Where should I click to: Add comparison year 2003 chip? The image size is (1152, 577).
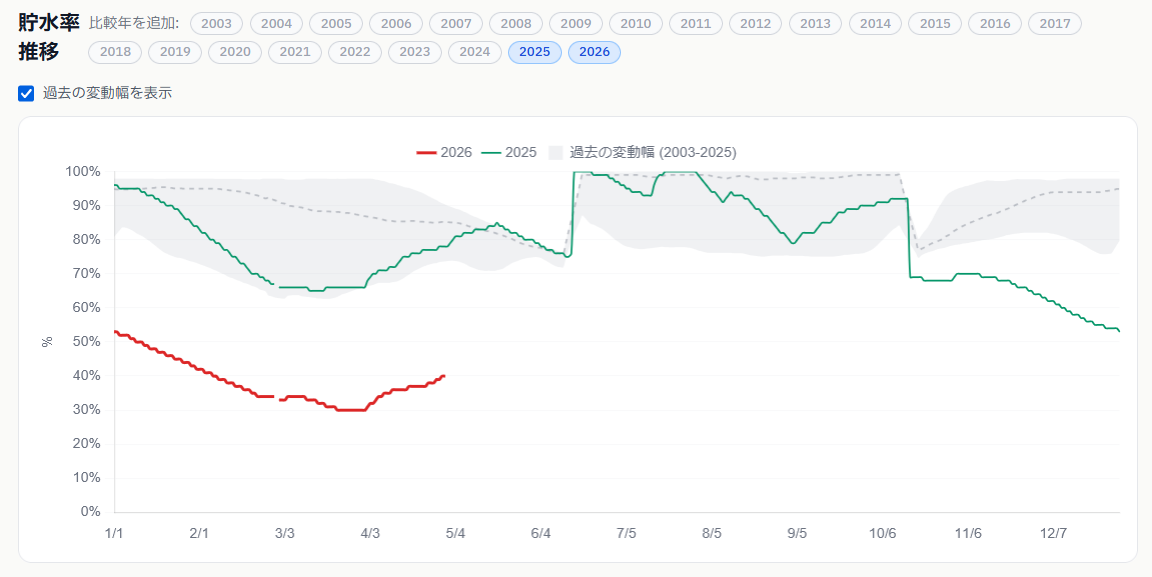(216, 24)
